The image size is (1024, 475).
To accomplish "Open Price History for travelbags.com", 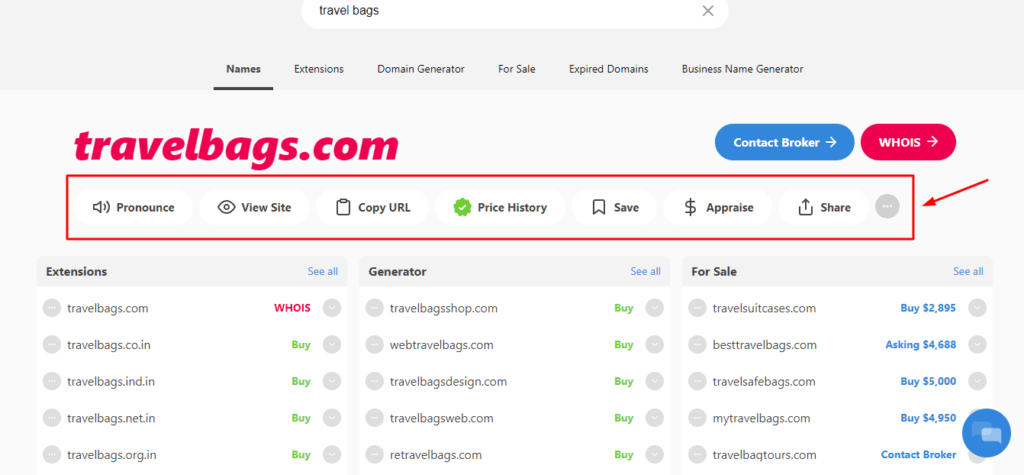I will (x=500, y=207).
